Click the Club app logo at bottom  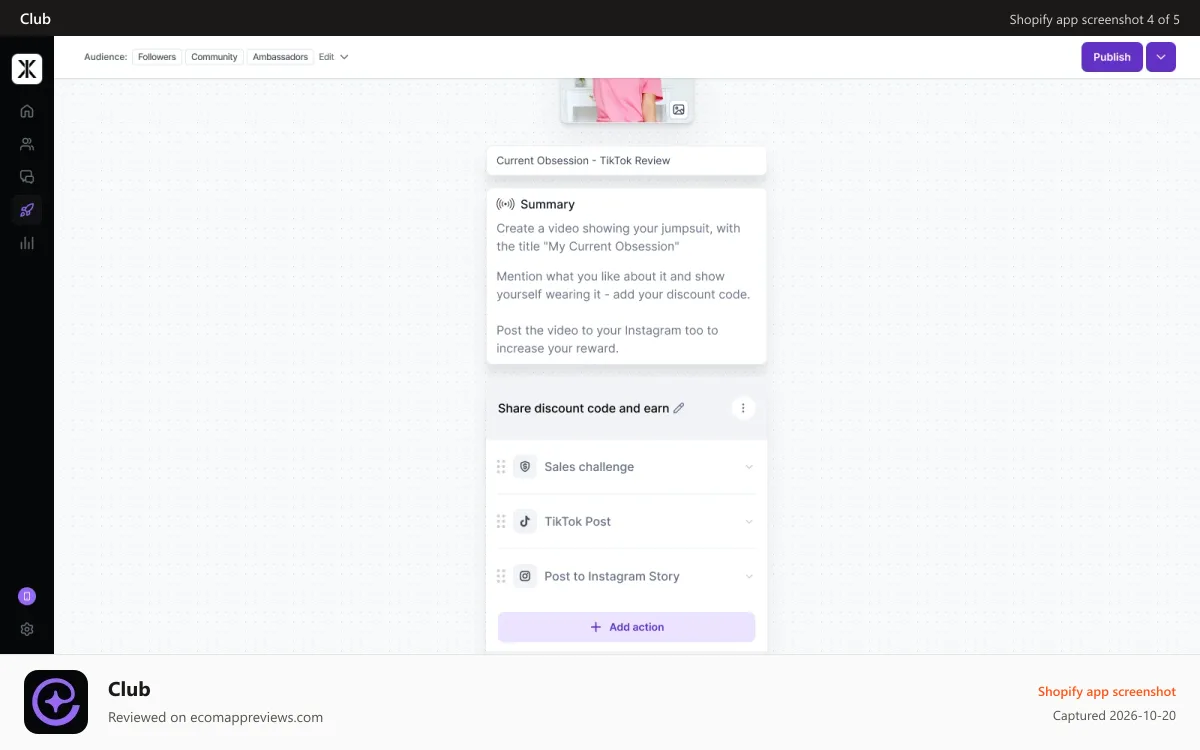(56, 702)
